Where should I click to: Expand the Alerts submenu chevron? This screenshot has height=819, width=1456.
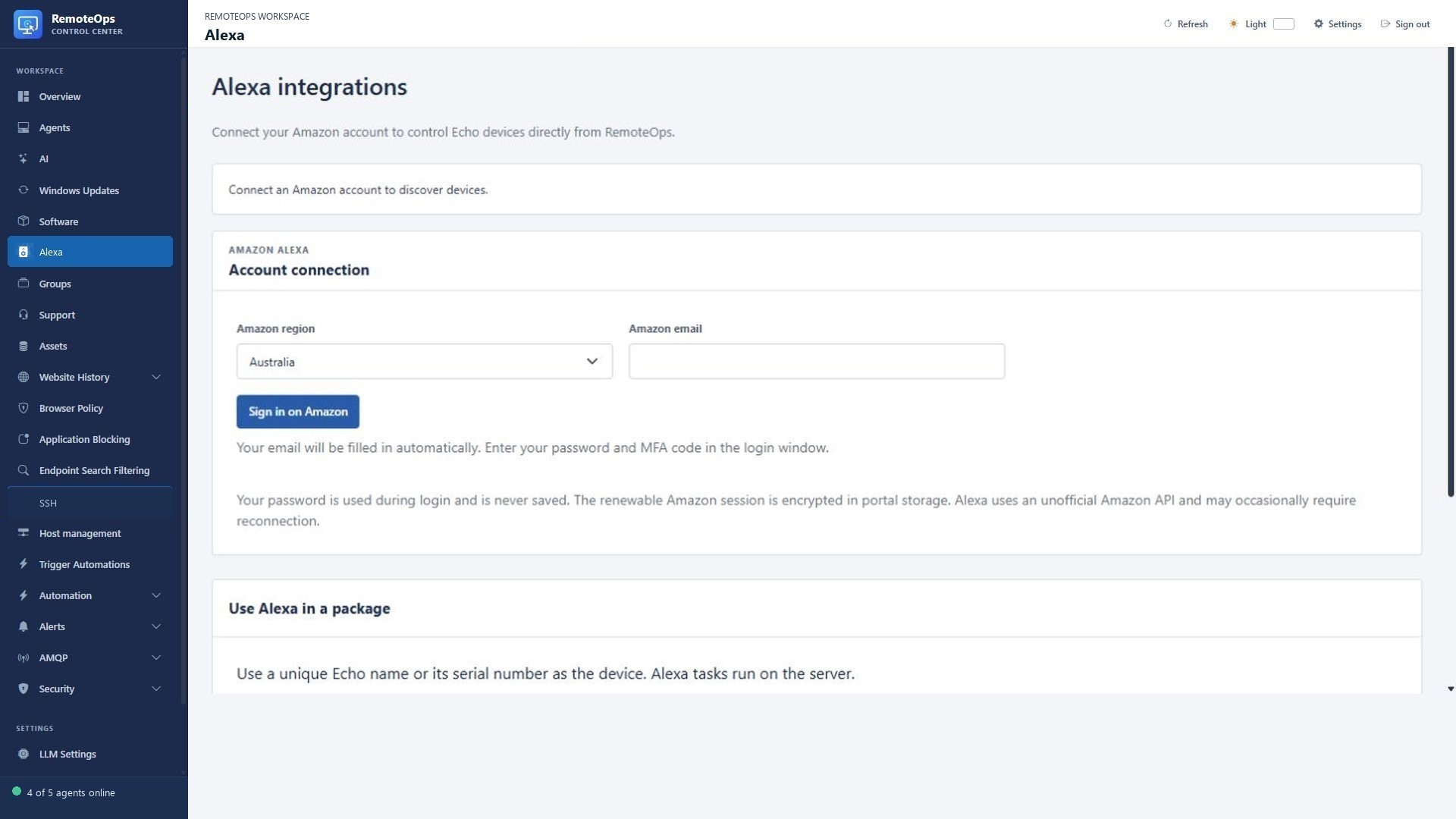point(156,626)
